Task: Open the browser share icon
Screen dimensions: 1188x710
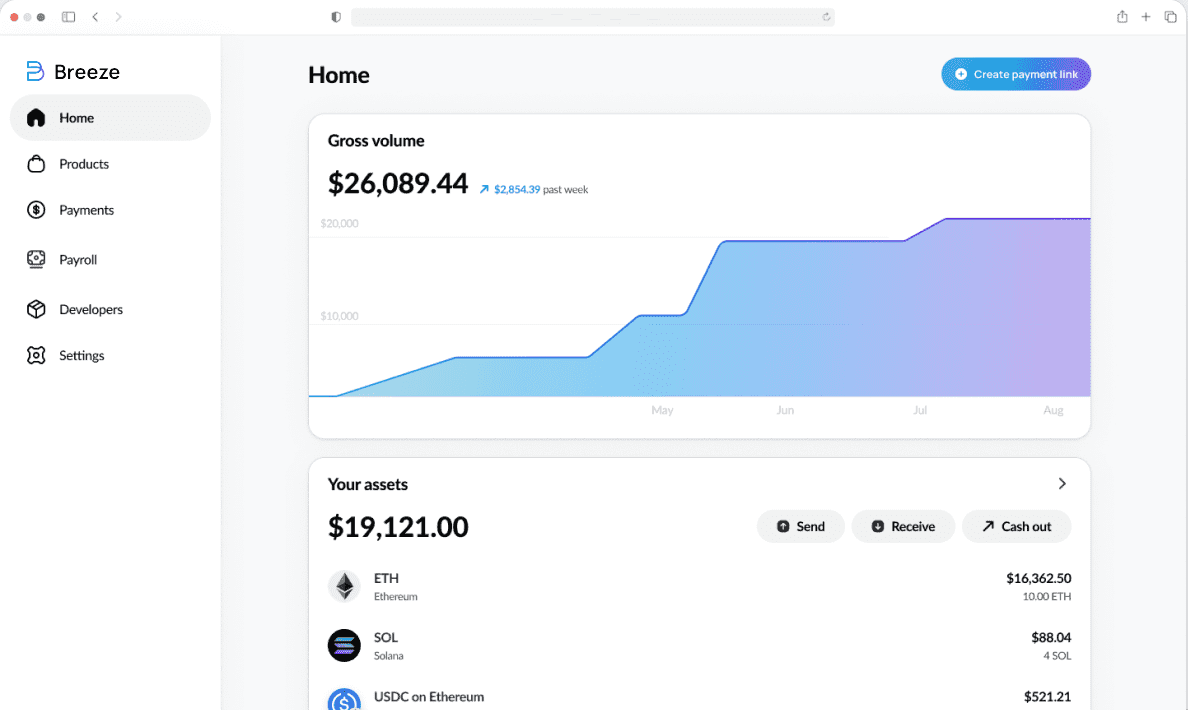Action: 1122,17
